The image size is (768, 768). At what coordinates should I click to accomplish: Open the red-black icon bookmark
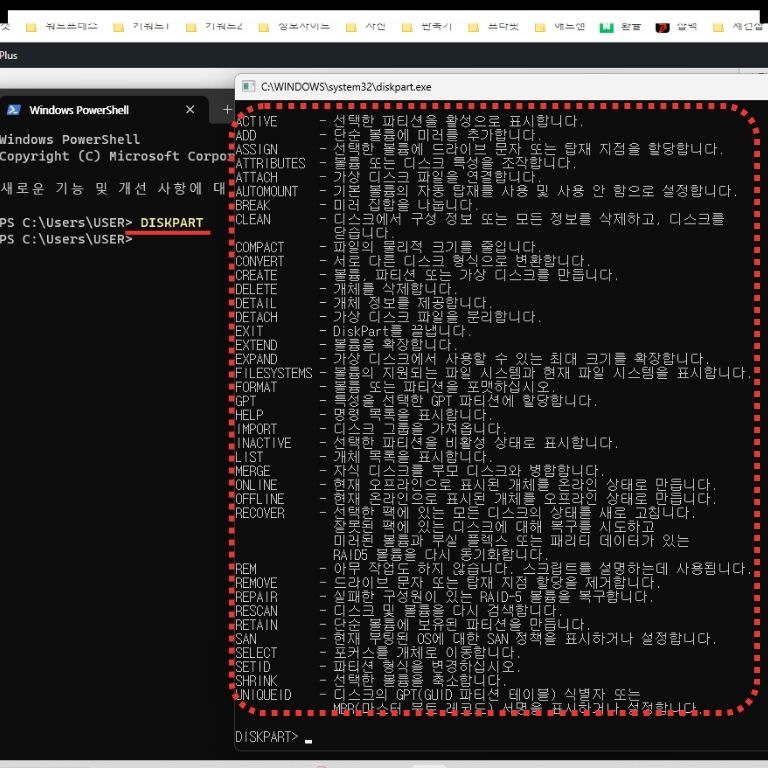[676, 26]
